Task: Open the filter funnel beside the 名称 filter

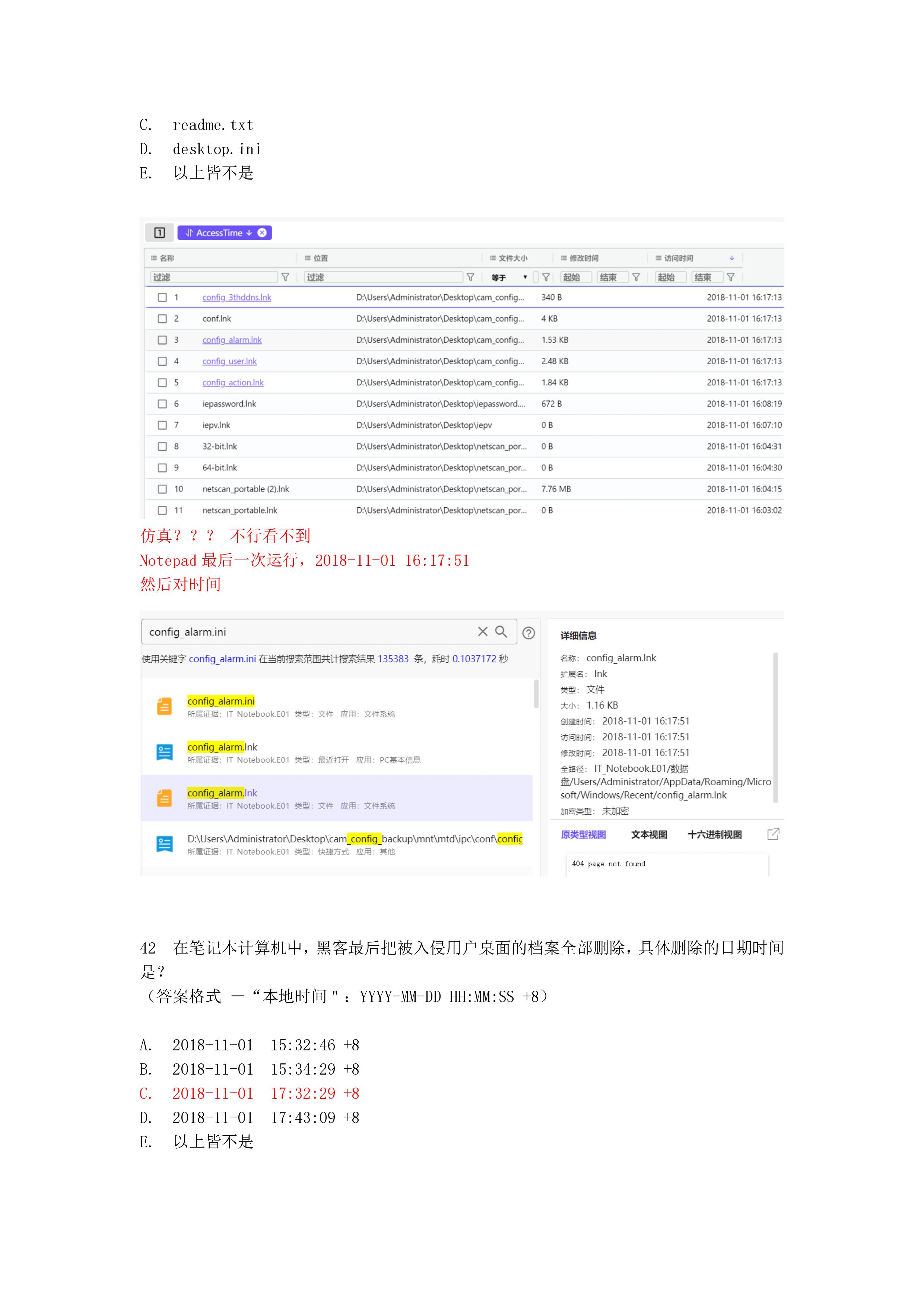Action: 285,277
